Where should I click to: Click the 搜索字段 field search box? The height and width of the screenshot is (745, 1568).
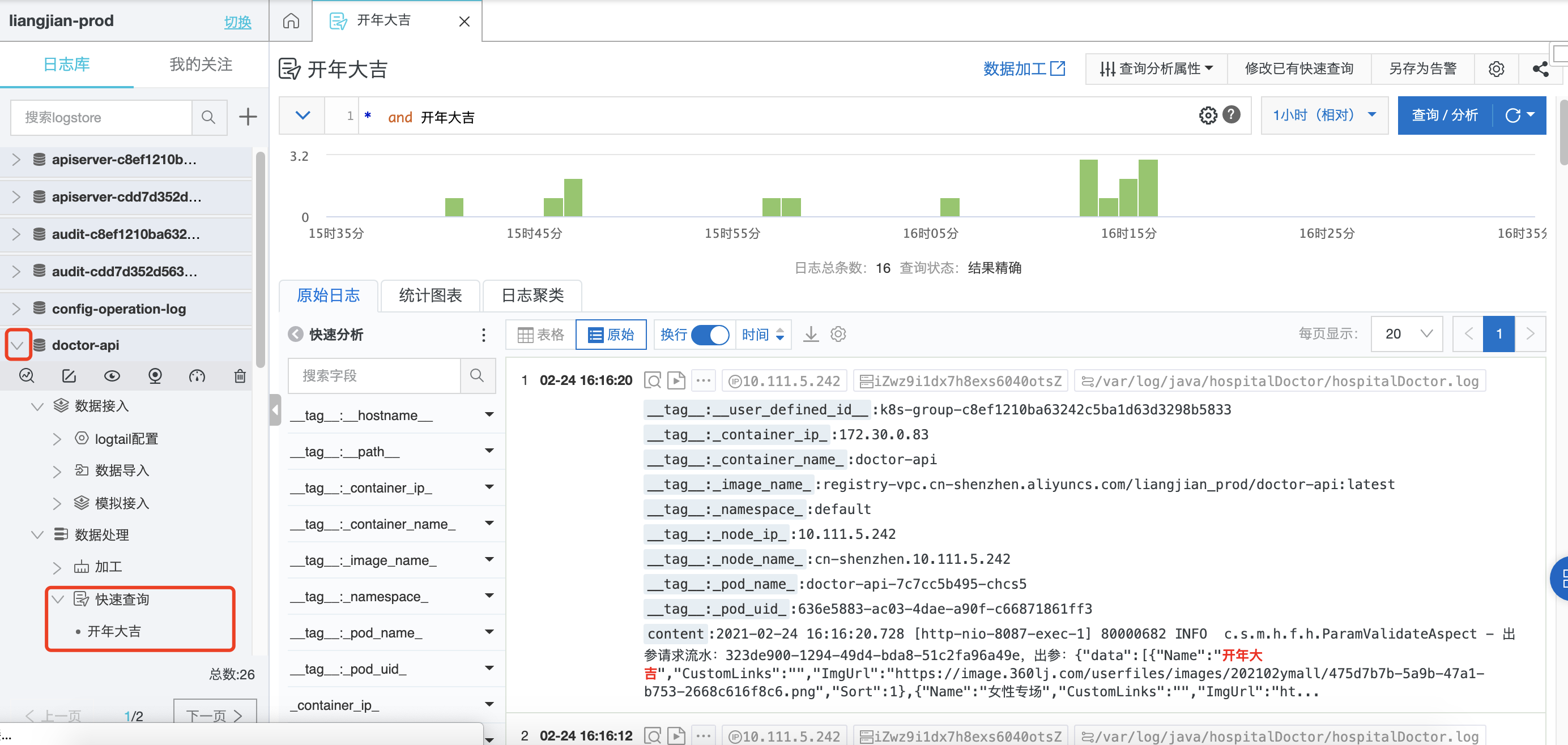pos(374,376)
